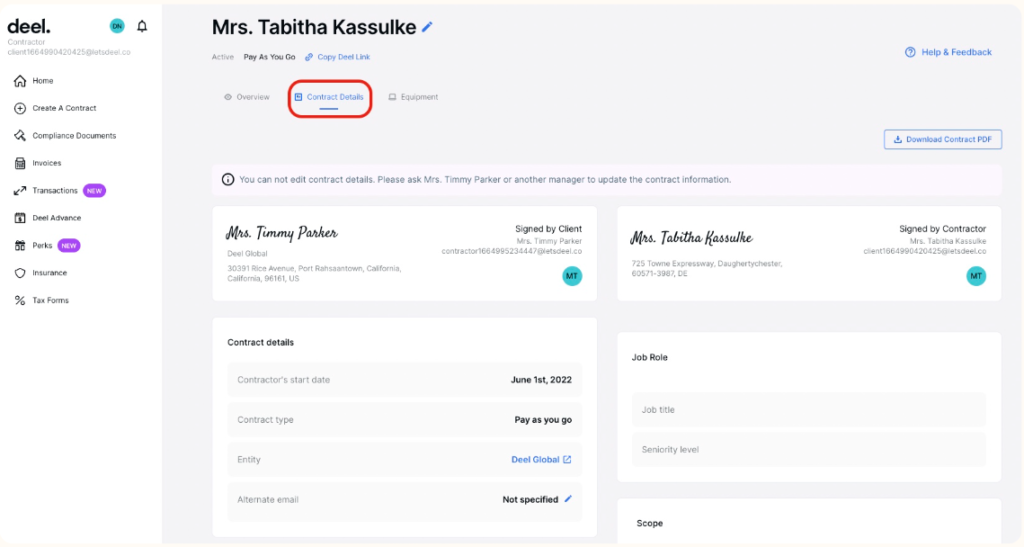This screenshot has height=547, width=1024.
Task: Click the info icon in the notice banner
Action: (228, 180)
